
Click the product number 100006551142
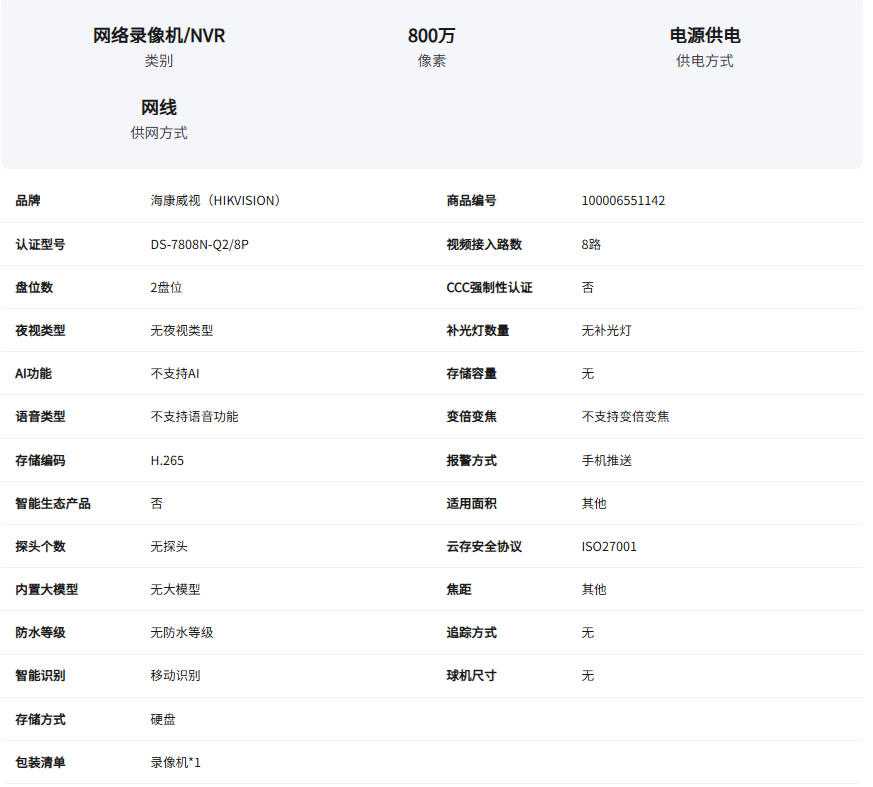tap(623, 200)
